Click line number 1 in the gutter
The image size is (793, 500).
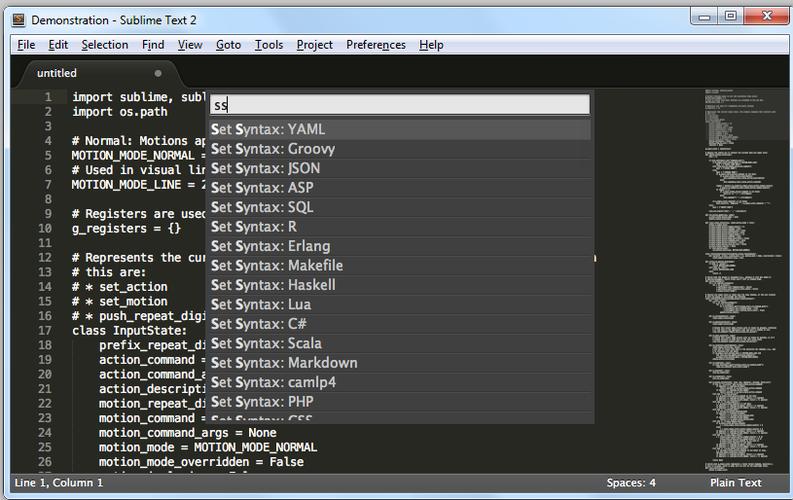pyautogui.click(x=48, y=97)
